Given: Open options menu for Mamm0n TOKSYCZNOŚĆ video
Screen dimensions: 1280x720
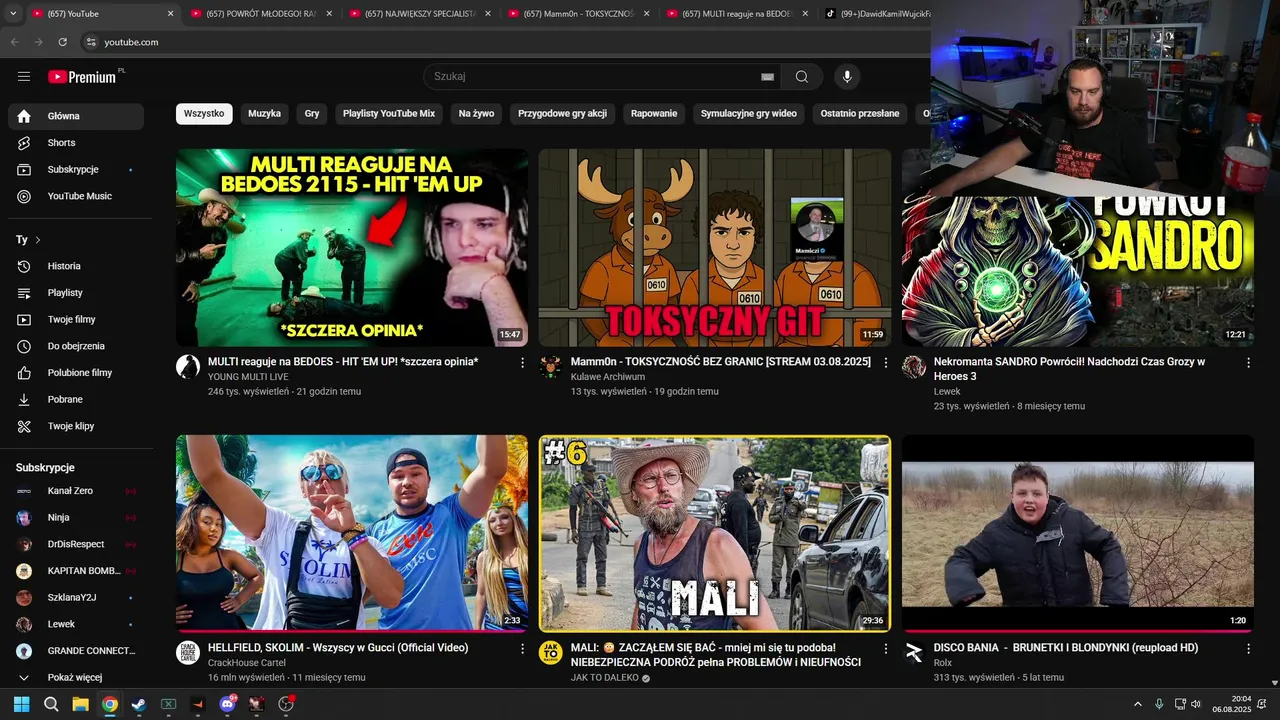Looking at the screenshot, I should click(885, 363).
